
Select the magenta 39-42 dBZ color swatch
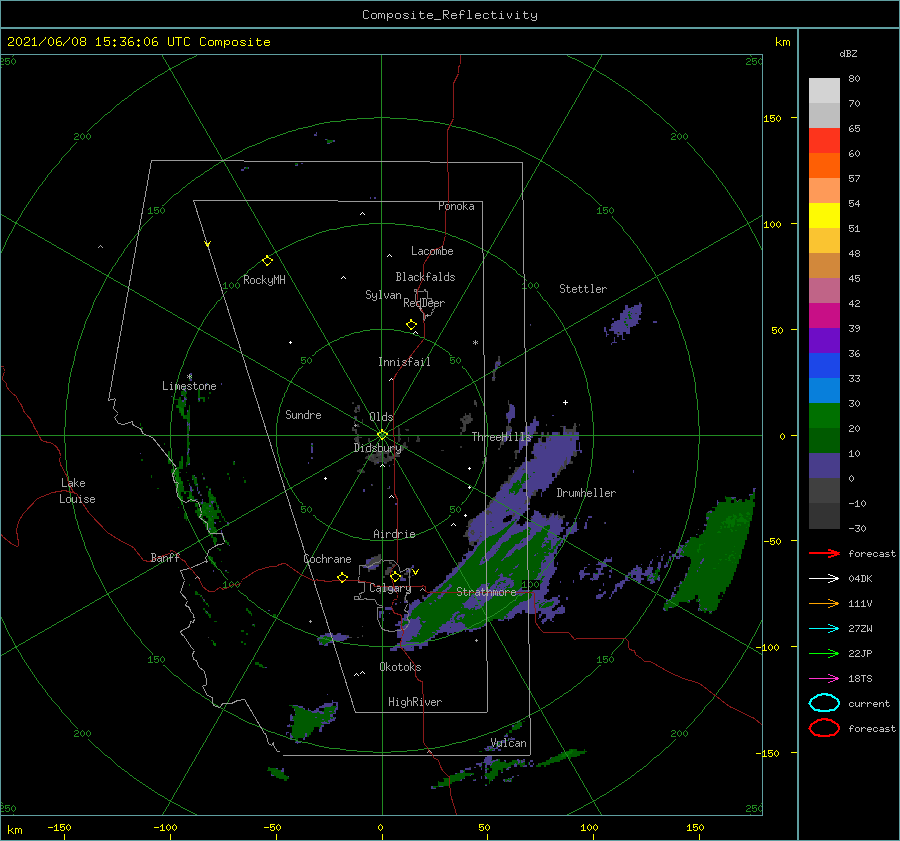(824, 315)
